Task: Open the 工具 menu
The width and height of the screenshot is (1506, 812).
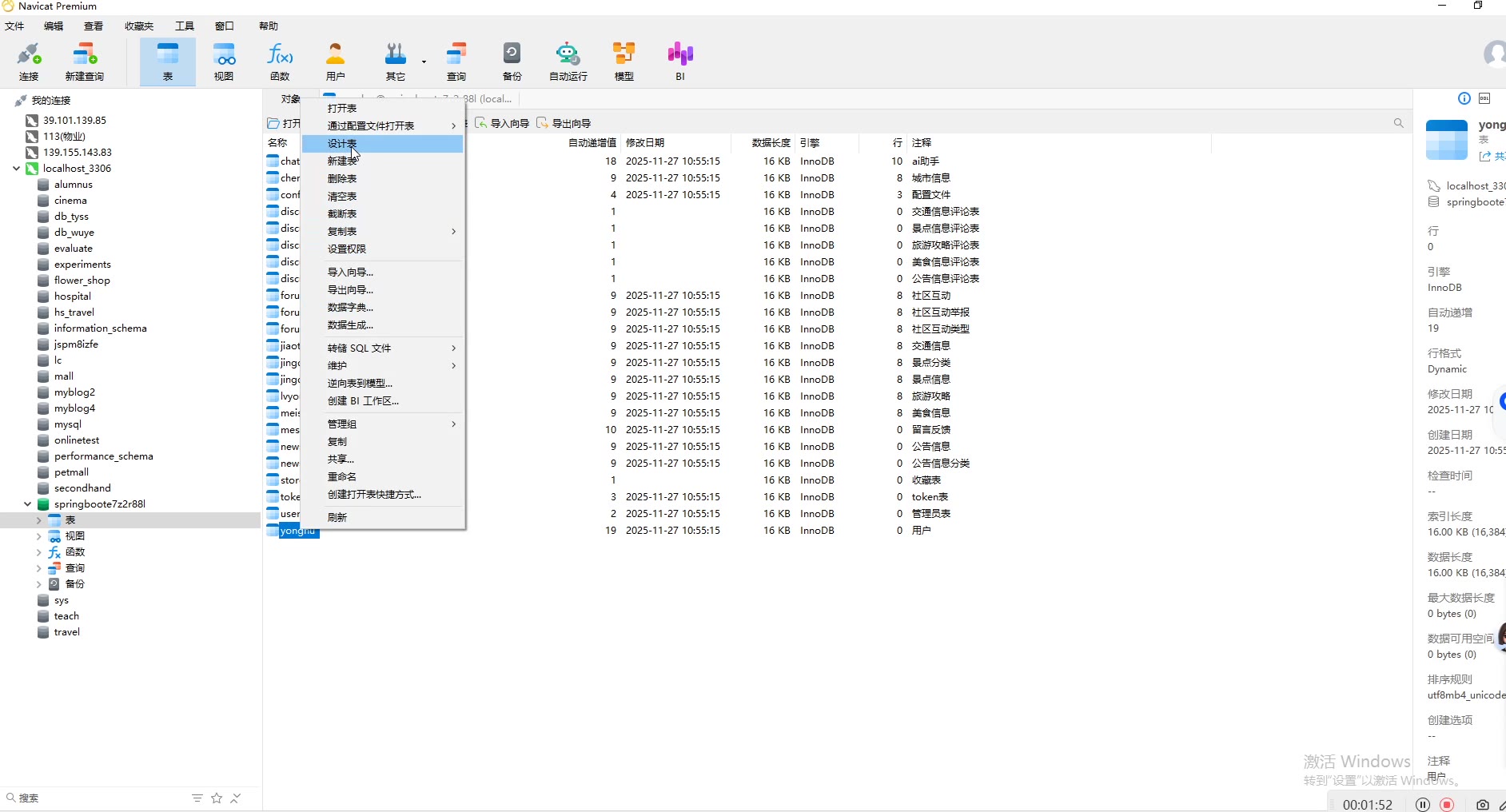Action: coord(185,26)
